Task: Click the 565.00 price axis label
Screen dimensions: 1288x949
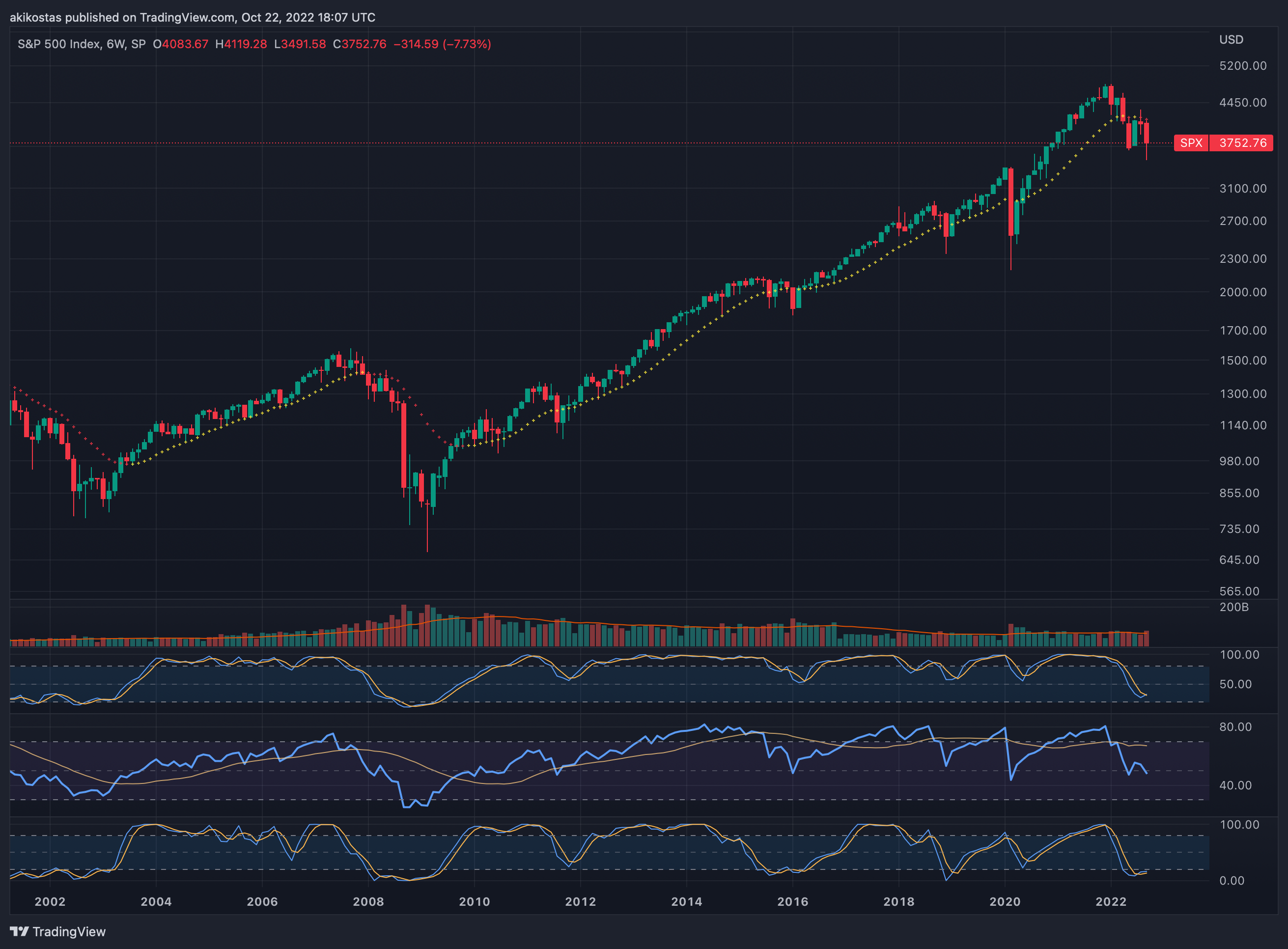Action: (1239, 592)
